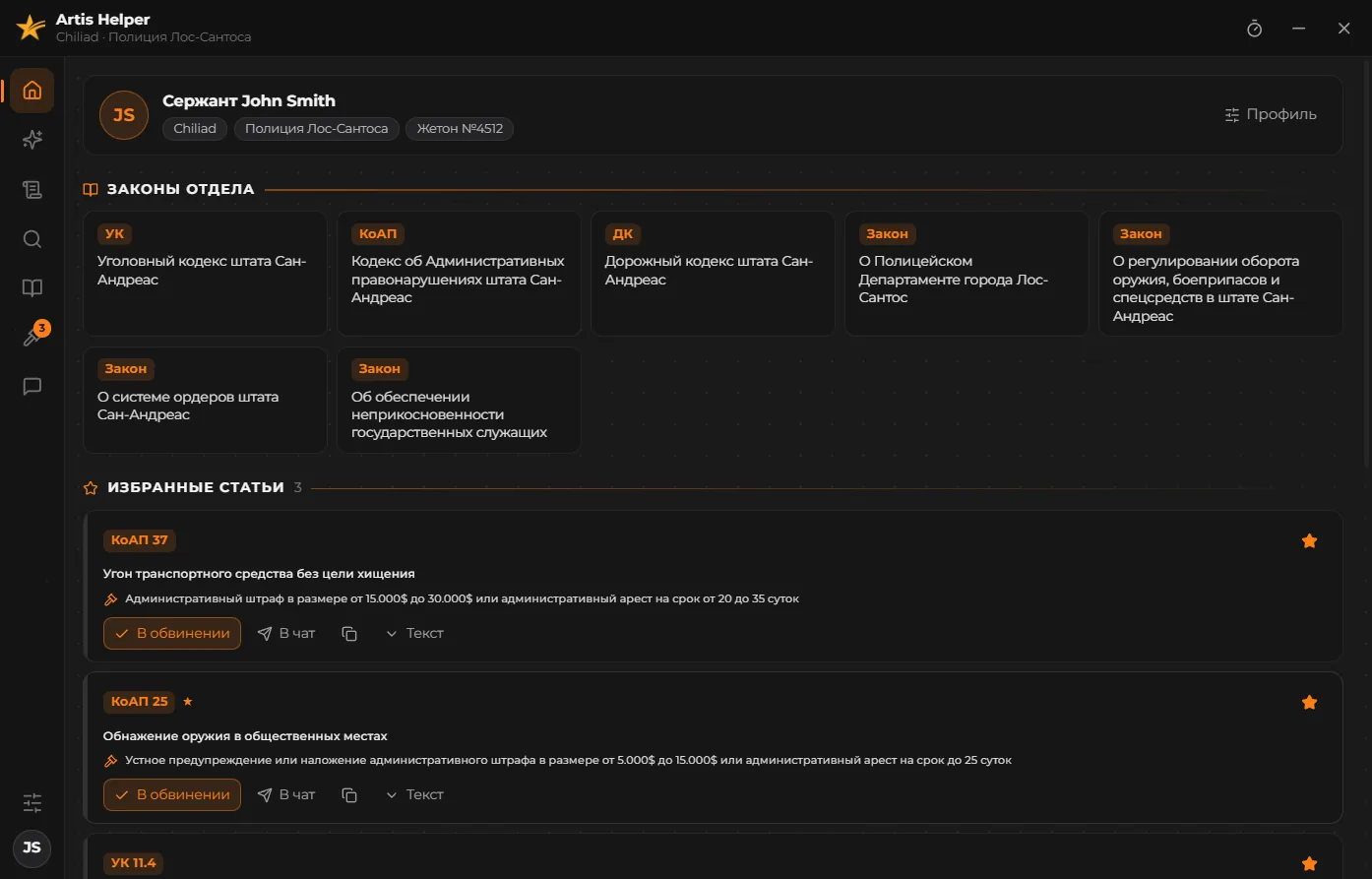This screenshot has height=879, width=1372.
Task: Unfavorite the КоАП 25 article with its star
Action: tap(1309, 702)
